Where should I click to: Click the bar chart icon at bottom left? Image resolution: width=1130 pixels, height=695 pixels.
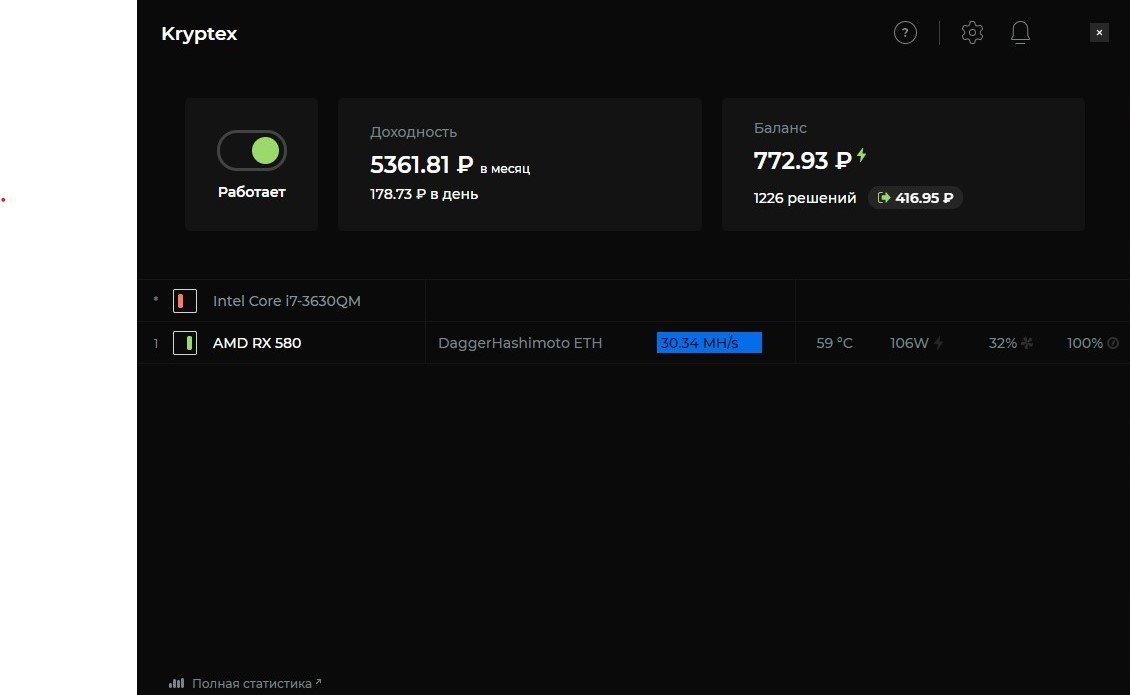(x=177, y=684)
